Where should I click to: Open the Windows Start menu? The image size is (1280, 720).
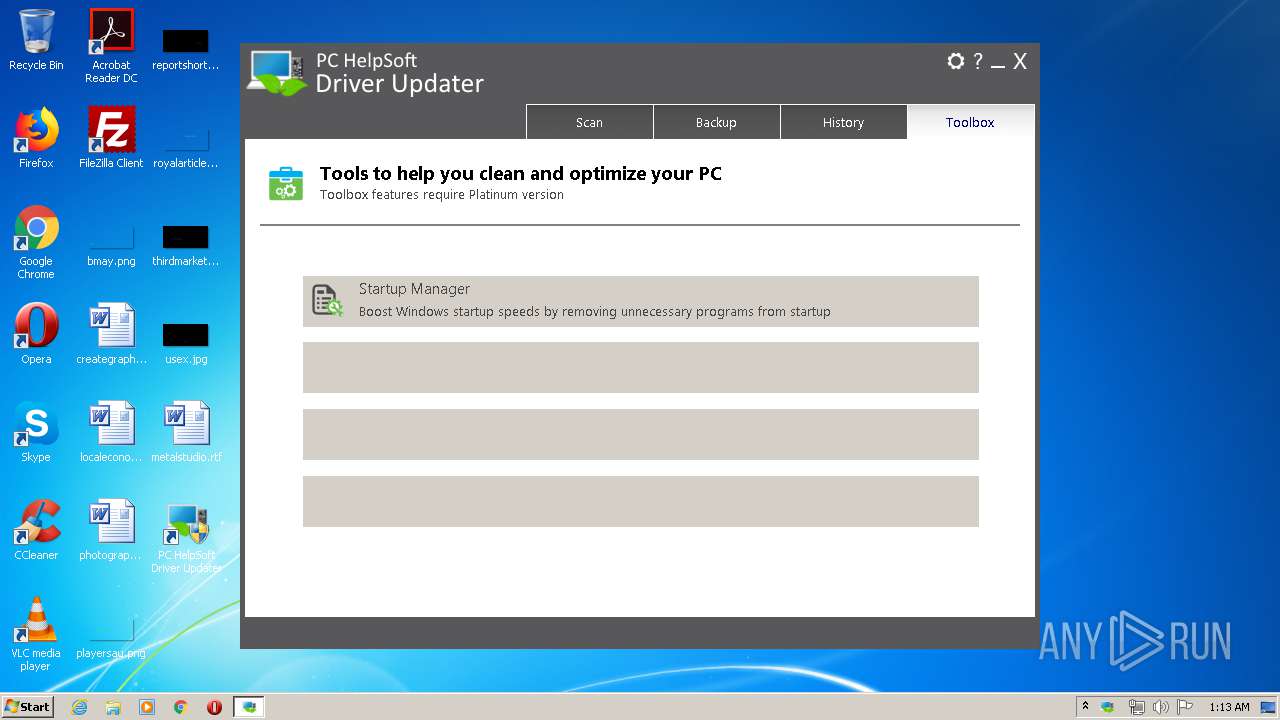coord(28,706)
